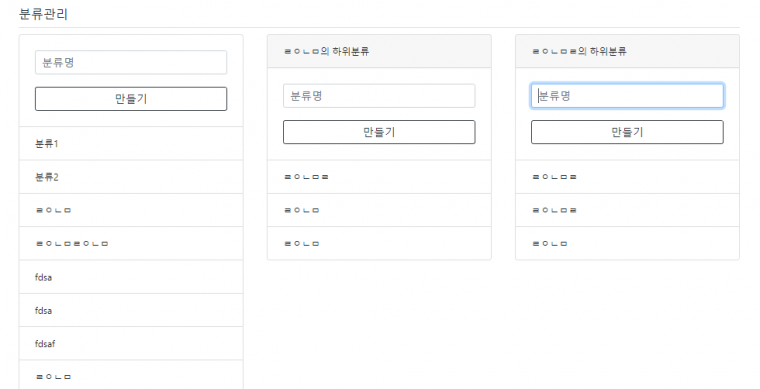Click 만들기 in the ㄹㅇㄴㅁㄹ의 하위분류 panel
The height and width of the screenshot is (389, 760).
(x=627, y=132)
